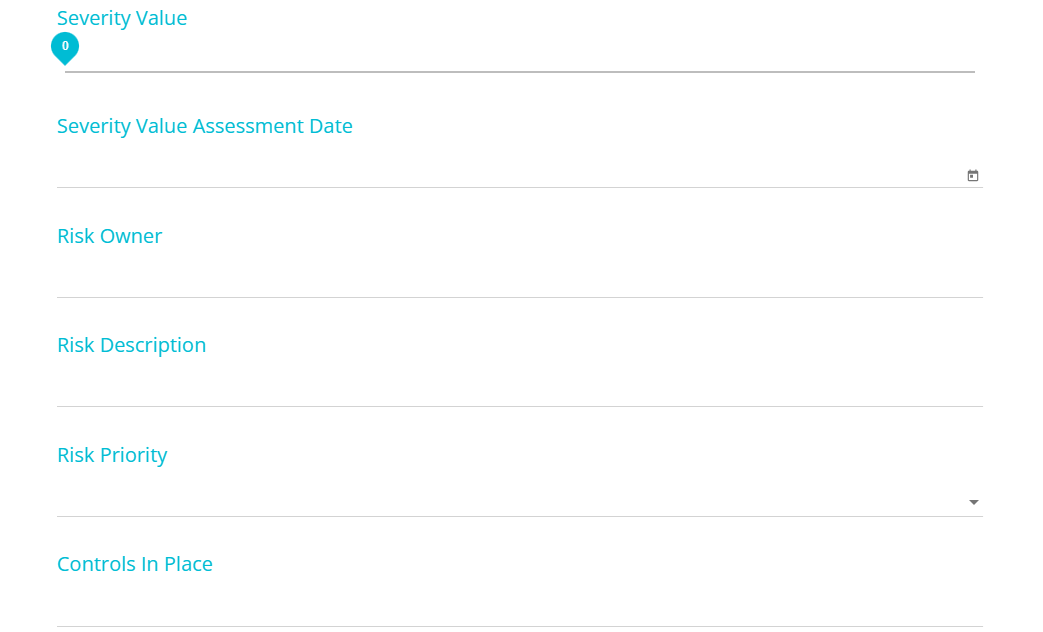Image resolution: width=1043 pixels, height=632 pixels.
Task: Click the Severity Value Assessment Date label
Action: pos(205,126)
